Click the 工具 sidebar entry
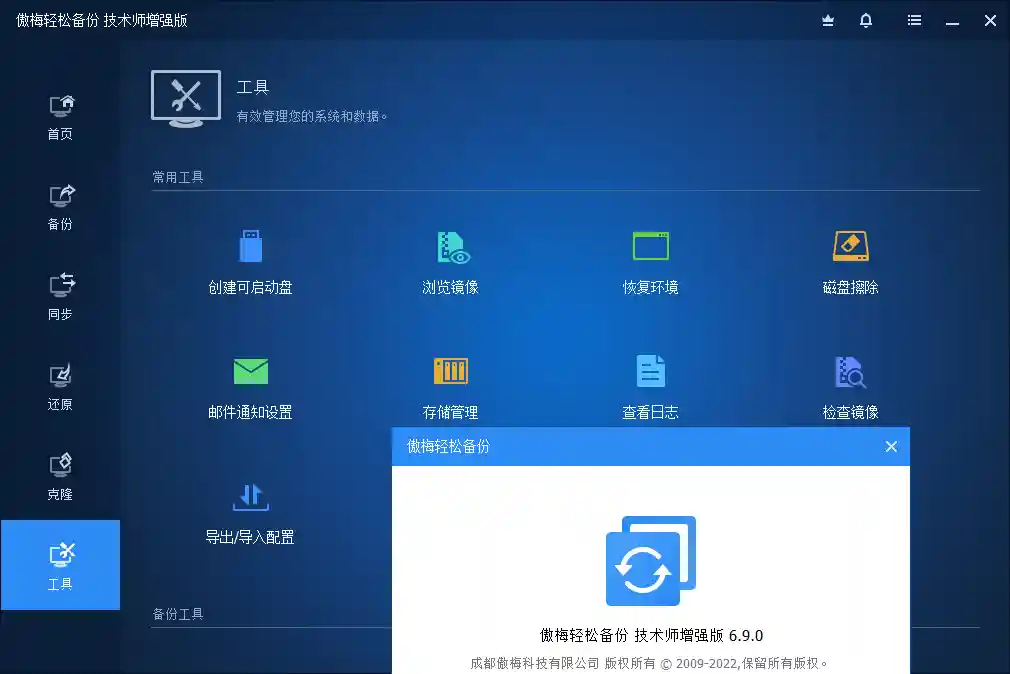This screenshot has height=674, width=1010. point(60,565)
